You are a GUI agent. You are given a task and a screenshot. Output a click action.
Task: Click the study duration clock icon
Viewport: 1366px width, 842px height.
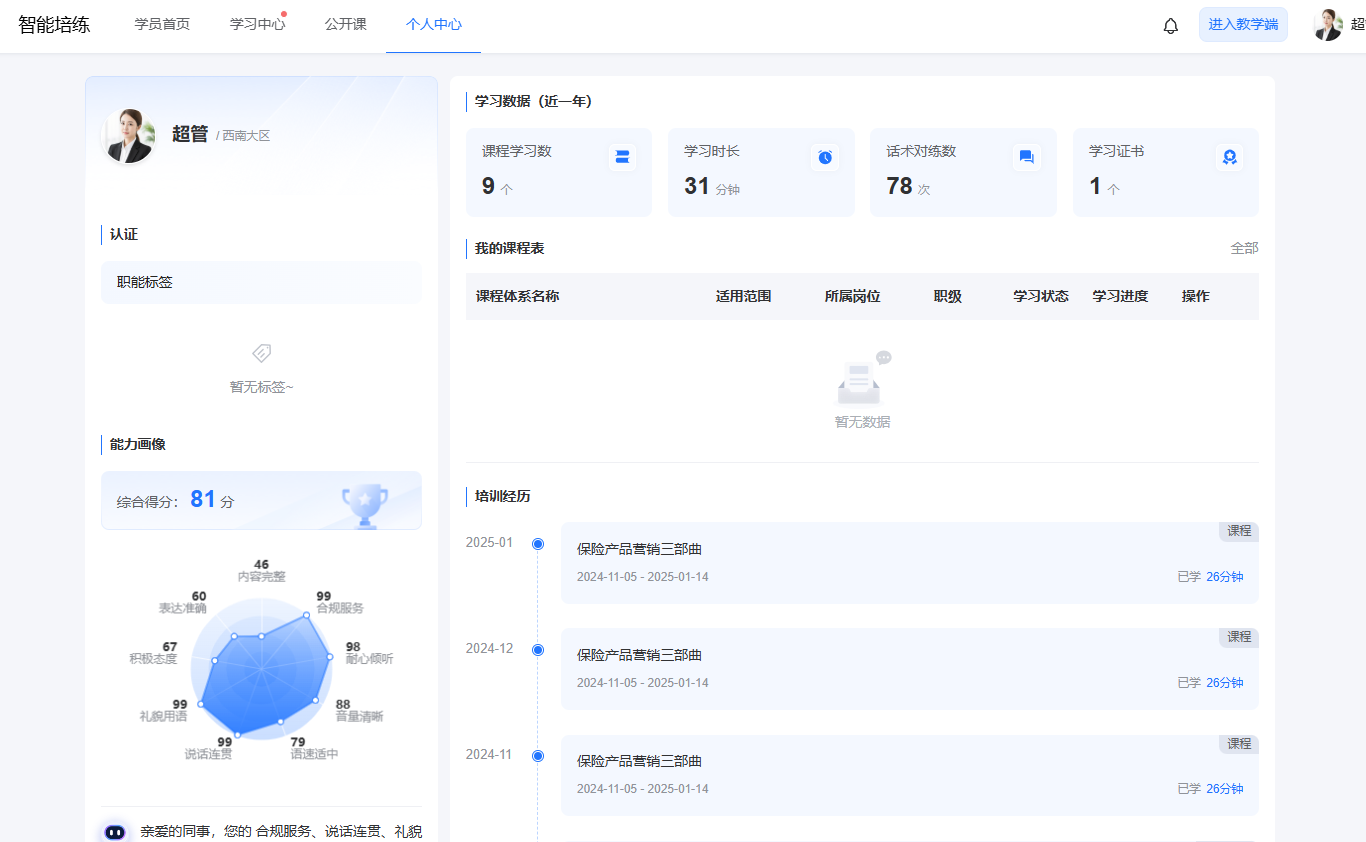tap(825, 157)
